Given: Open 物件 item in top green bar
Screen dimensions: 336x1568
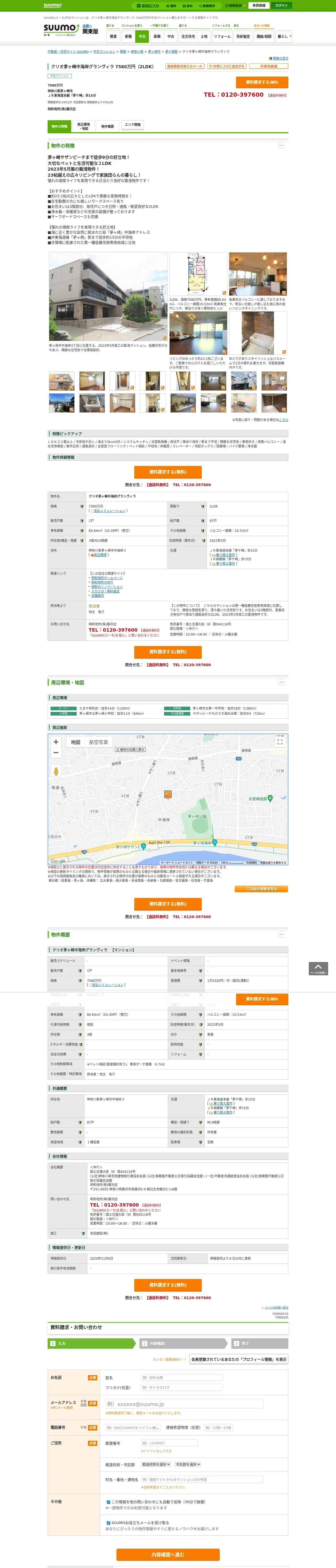Looking at the screenshot, I should pos(171,5).
